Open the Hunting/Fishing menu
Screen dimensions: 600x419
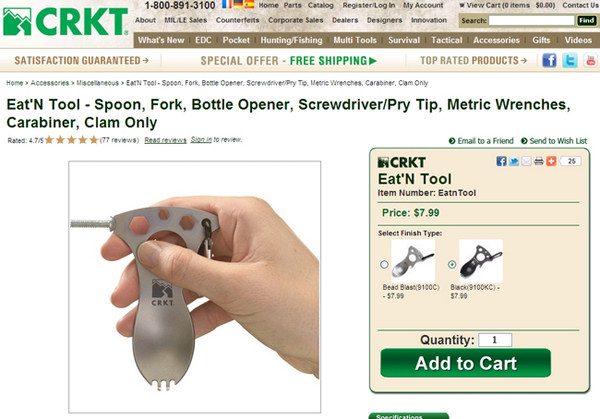pyautogui.click(x=291, y=40)
